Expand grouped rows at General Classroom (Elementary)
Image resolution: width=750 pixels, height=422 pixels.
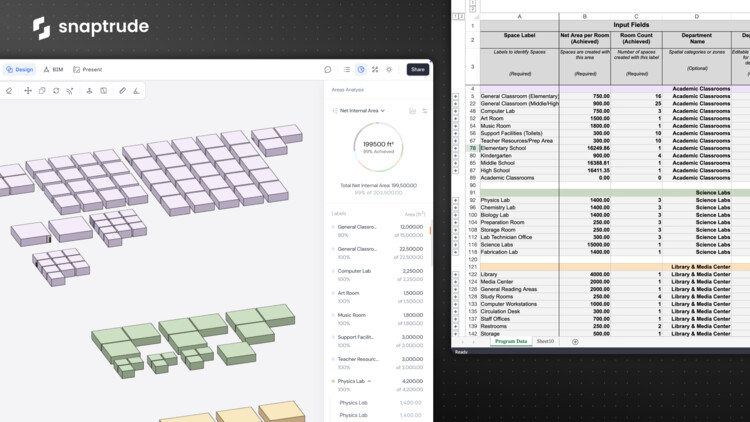tap(457, 96)
